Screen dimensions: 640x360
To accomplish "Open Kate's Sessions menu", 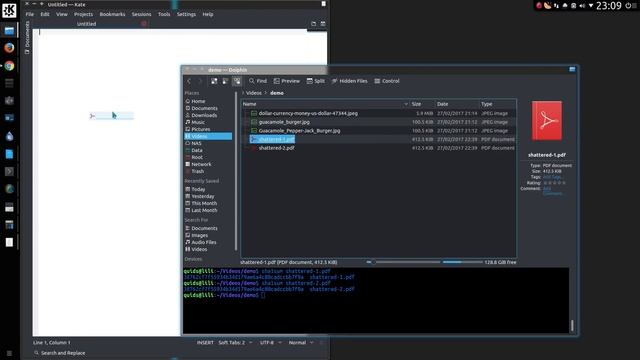I will pos(141,14).
